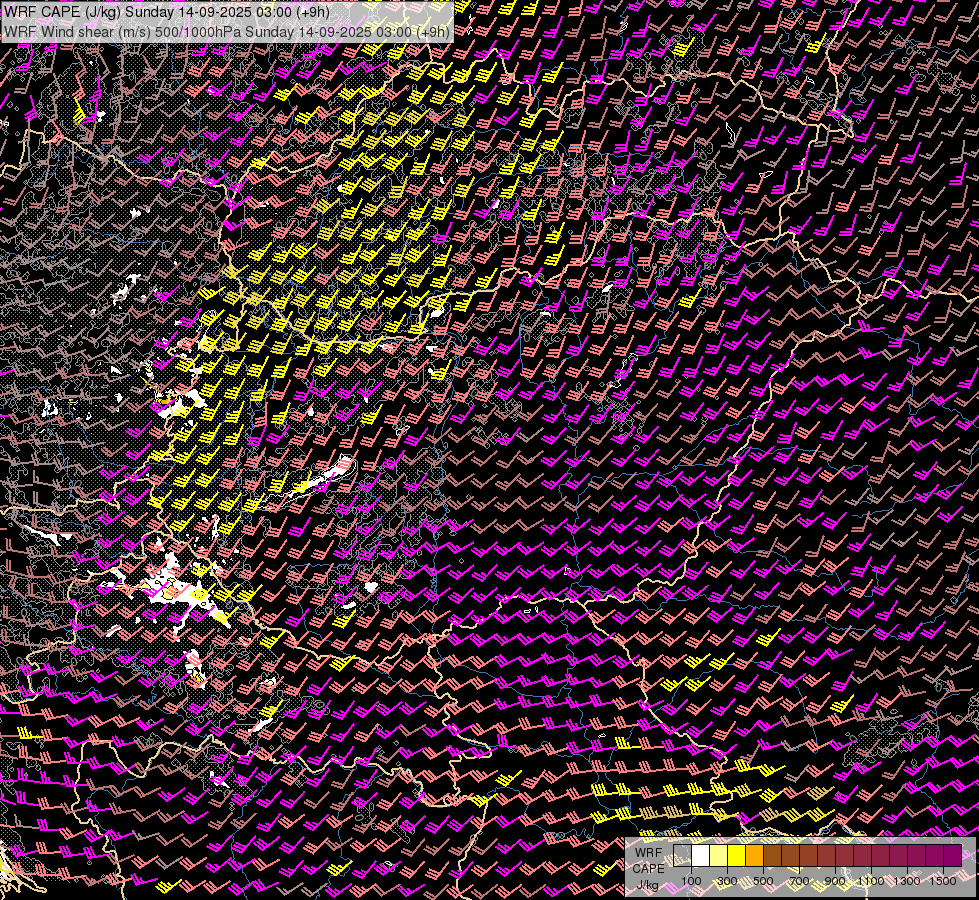The width and height of the screenshot is (979, 900).
Task: Click the 1500 legend scale label
Action: tap(943, 881)
